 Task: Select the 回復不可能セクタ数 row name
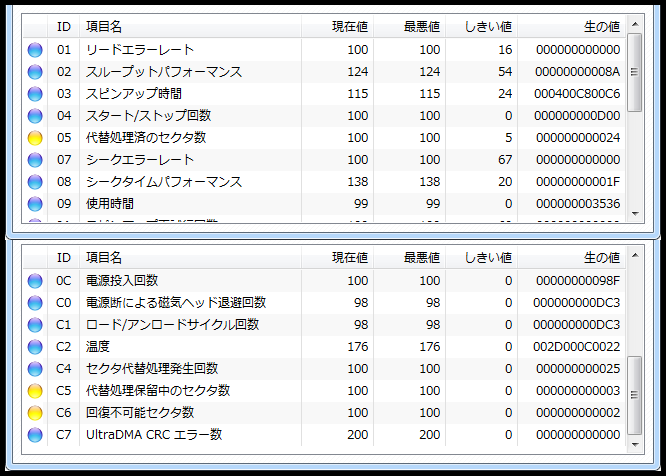(x=140, y=413)
